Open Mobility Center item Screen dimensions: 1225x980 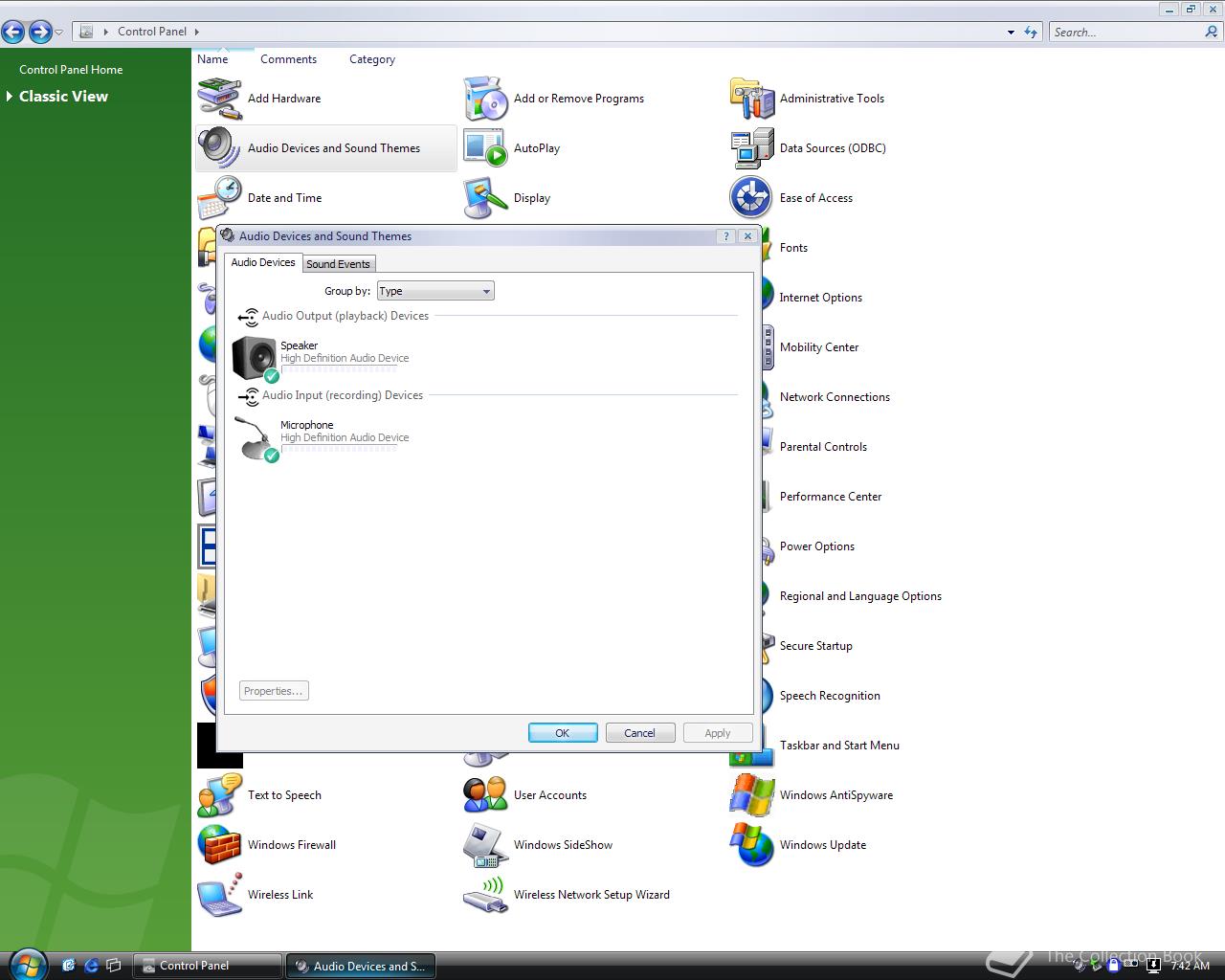[x=819, y=347]
